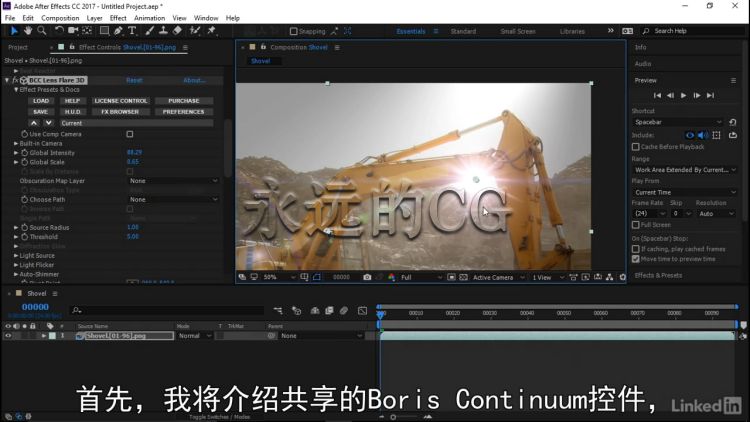Enable Cache Before Playback

tap(636, 146)
